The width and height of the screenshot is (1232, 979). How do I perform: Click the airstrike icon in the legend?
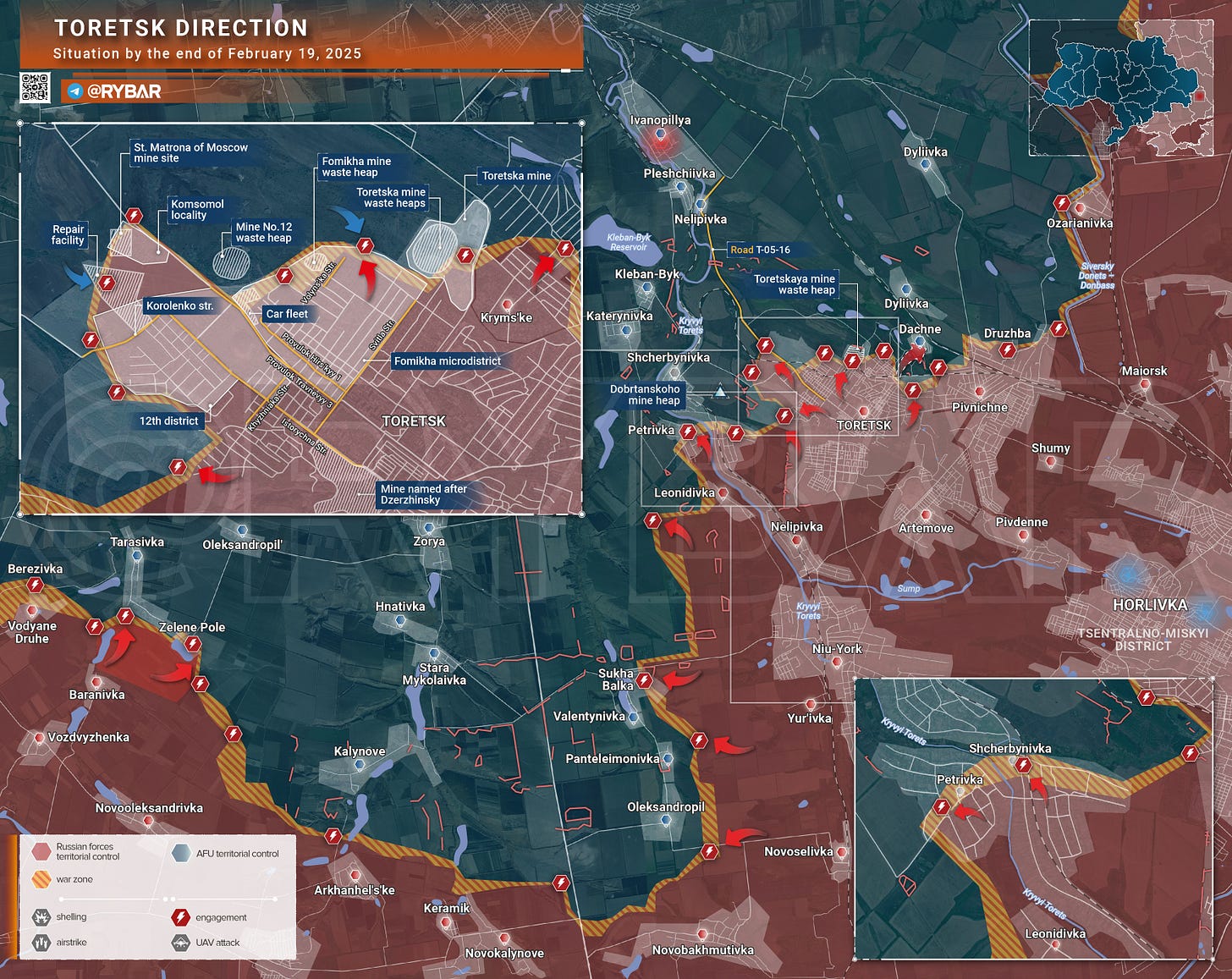point(41,942)
